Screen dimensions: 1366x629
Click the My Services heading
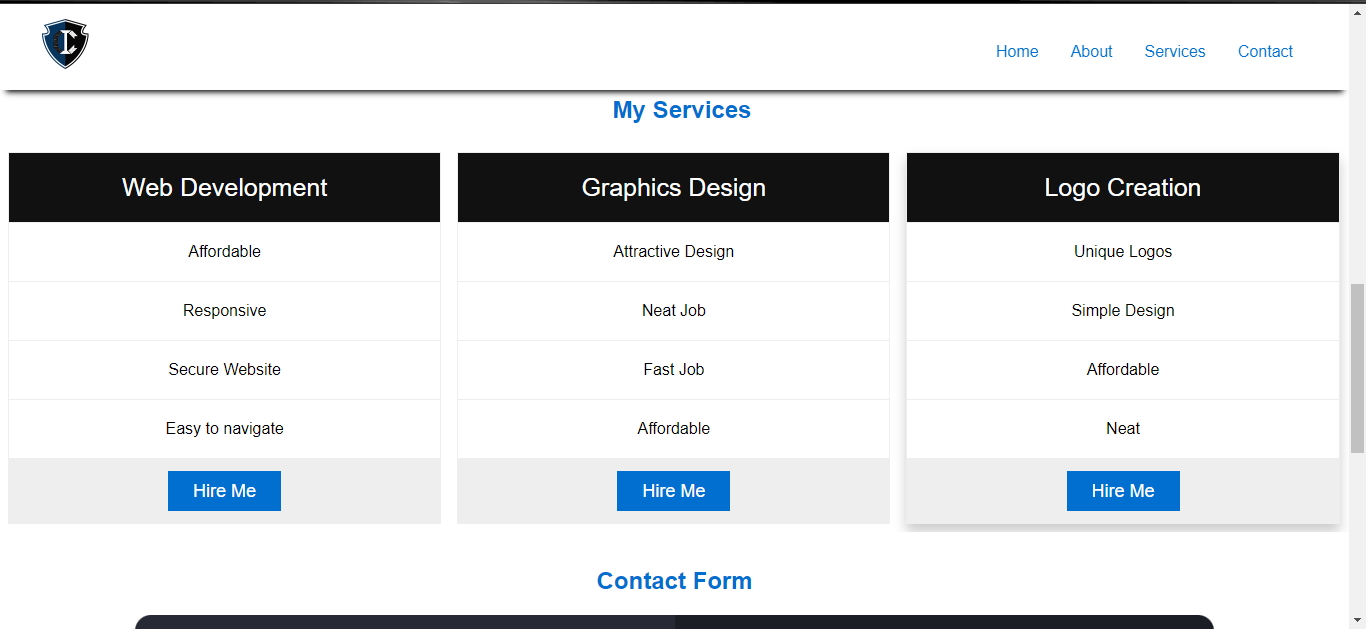(681, 110)
